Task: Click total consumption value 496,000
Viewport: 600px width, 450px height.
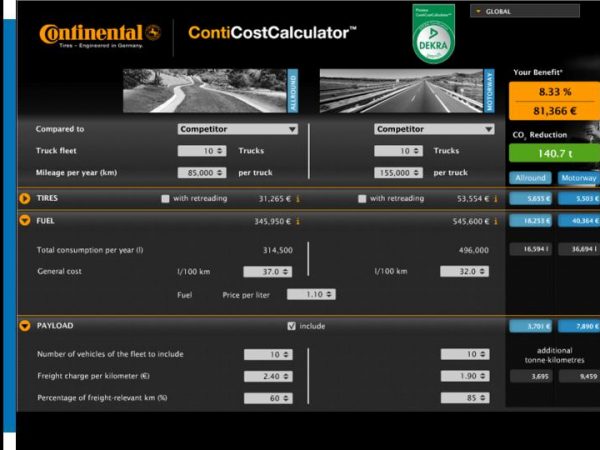Action: (x=474, y=250)
